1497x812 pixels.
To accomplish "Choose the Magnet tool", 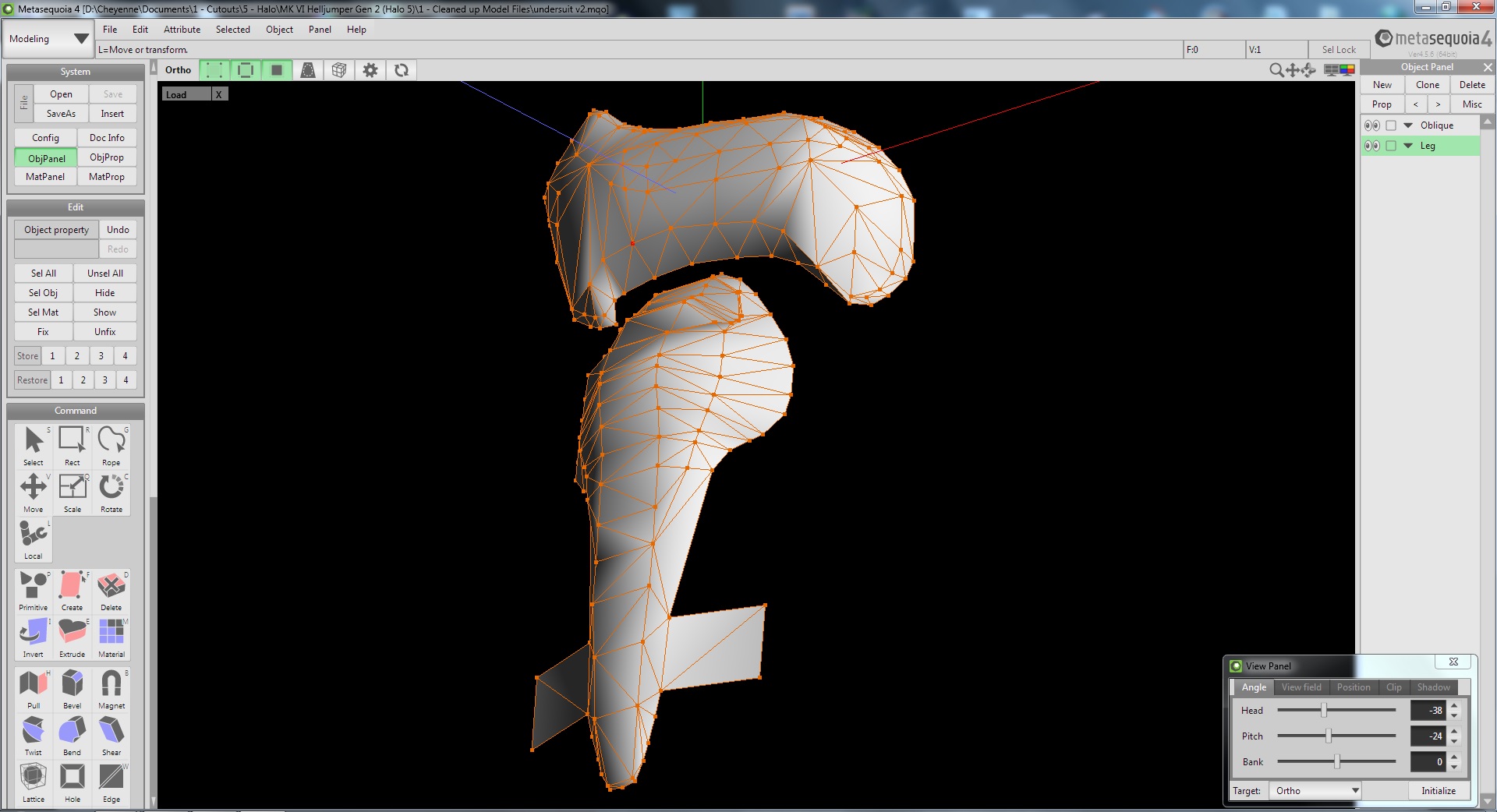I will (x=111, y=689).
